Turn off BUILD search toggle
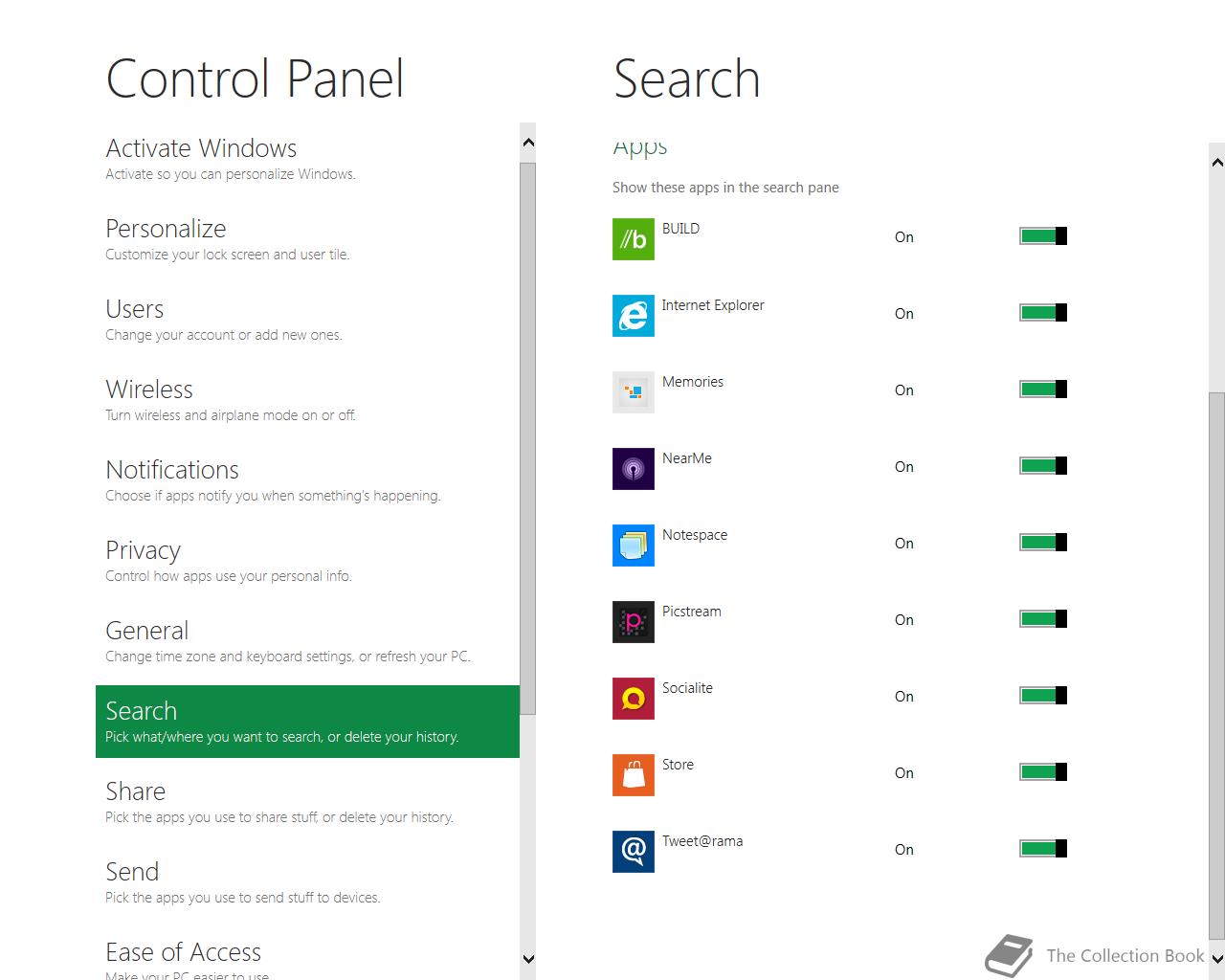The height and width of the screenshot is (980, 1225). point(1043,236)
